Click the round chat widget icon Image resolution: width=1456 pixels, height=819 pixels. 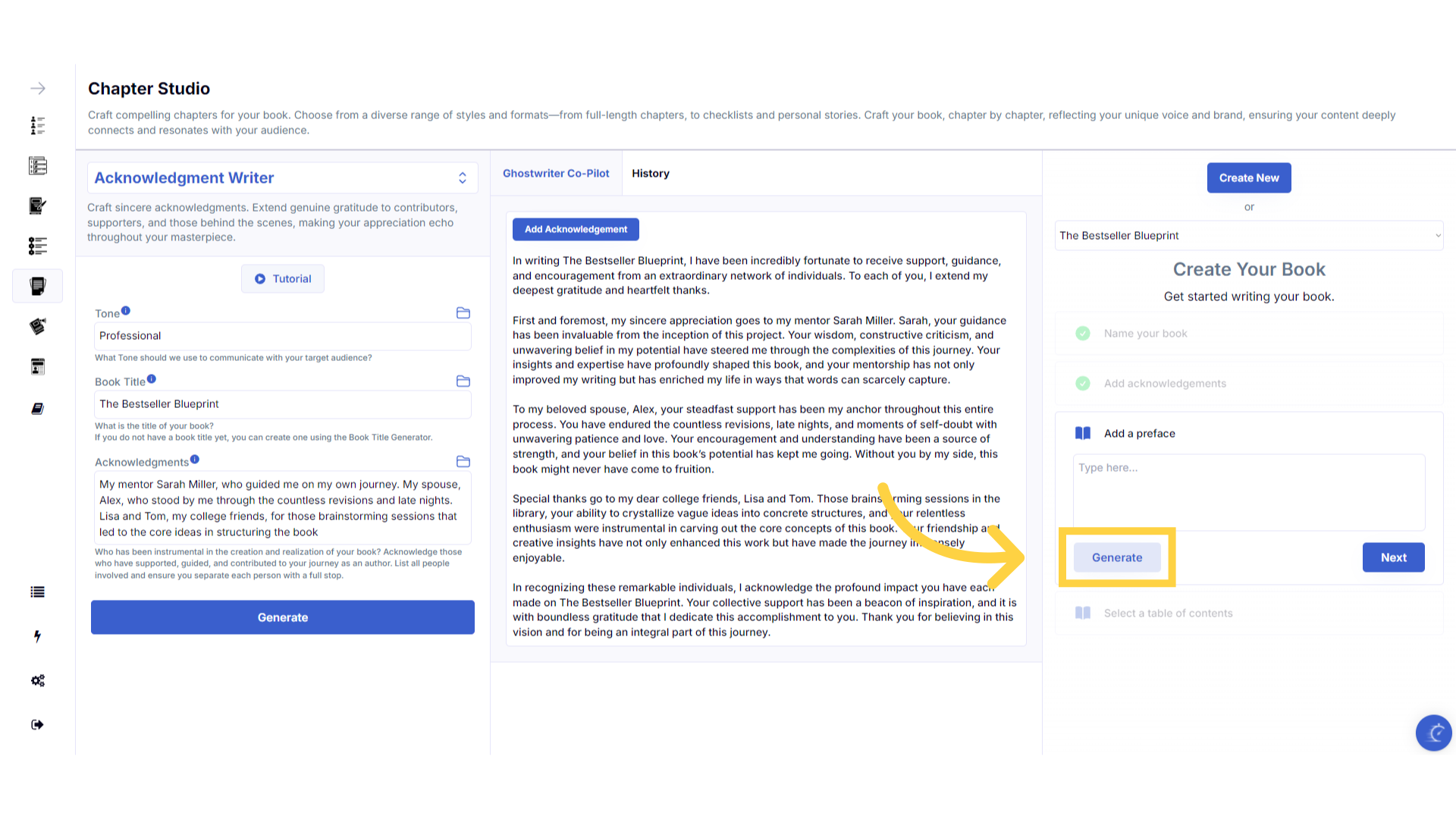pos(1433,733)
